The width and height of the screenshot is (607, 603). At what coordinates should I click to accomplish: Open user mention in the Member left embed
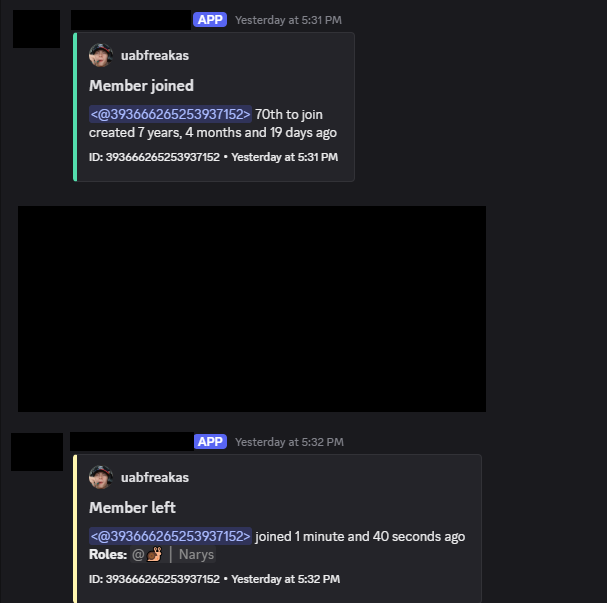170,536
